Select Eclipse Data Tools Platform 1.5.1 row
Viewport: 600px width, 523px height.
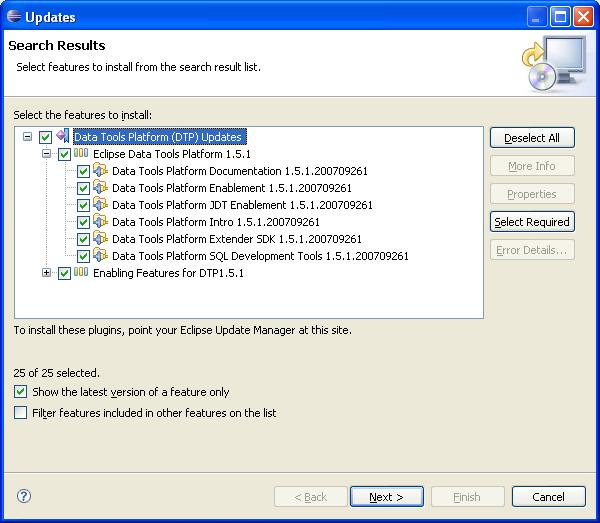[x=172, y=154]
